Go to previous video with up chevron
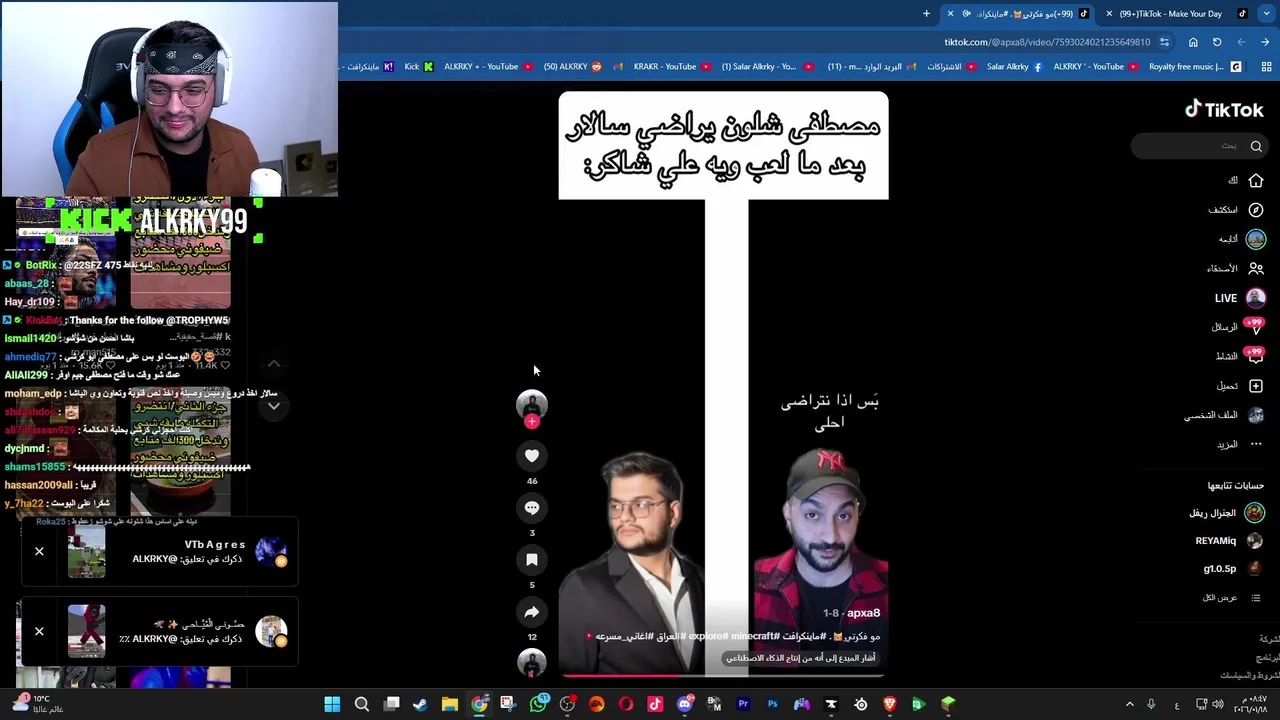The width and height of the screenshot is (1280, 720). (x=273, y=364)
